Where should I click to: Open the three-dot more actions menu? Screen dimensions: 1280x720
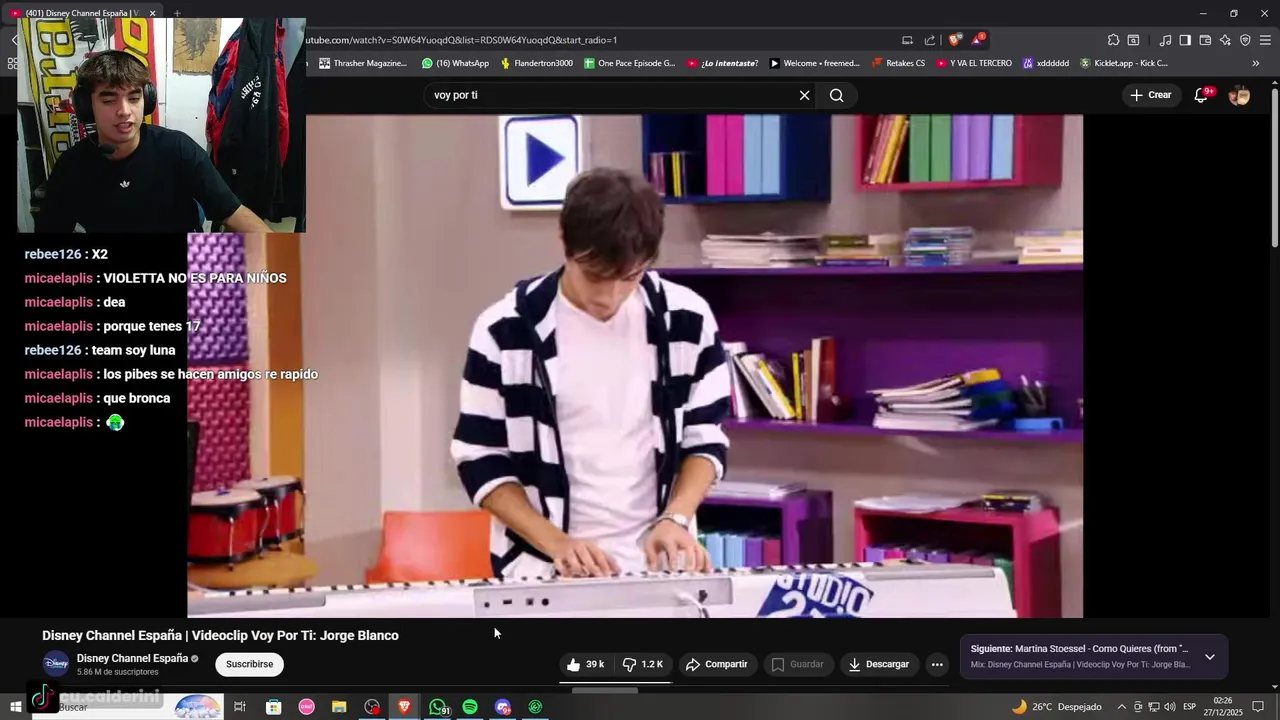[937, 664]
